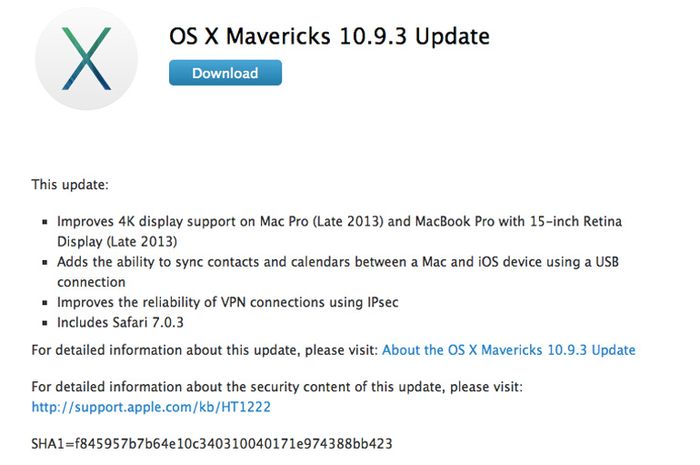700x465 pixels.
Task: Click the wrapped 'Display (Late 2013)' text
Action: coord(117,241)
